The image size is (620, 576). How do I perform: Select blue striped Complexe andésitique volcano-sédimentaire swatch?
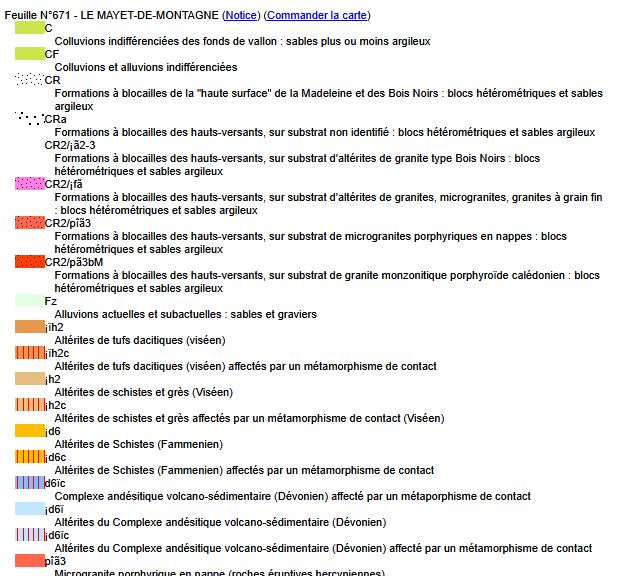pyautogui.click(x=29, y=483)
